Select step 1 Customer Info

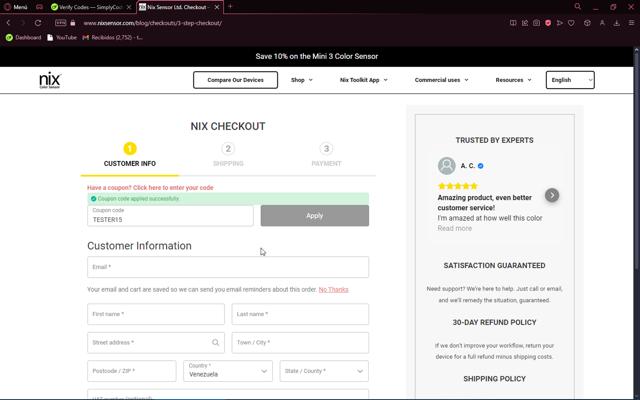coord(130,155)
